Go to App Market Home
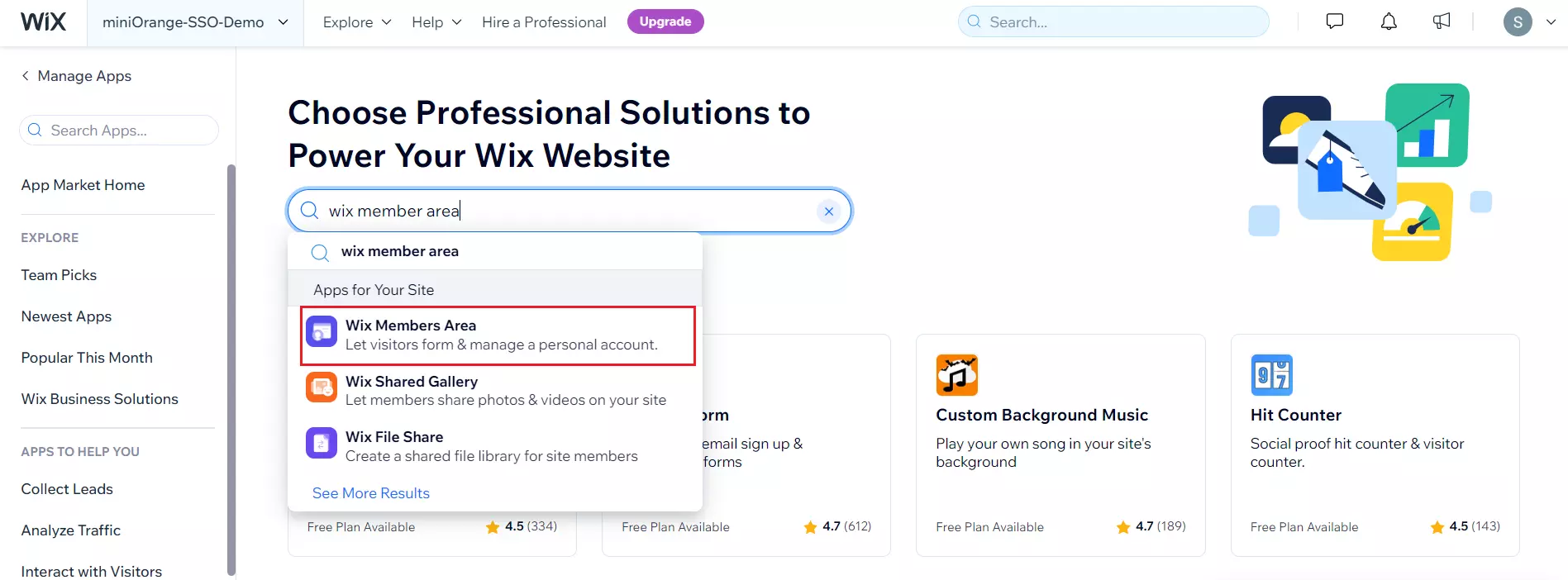This screenshot has height=580, width=1568. [x=83, y=185]
